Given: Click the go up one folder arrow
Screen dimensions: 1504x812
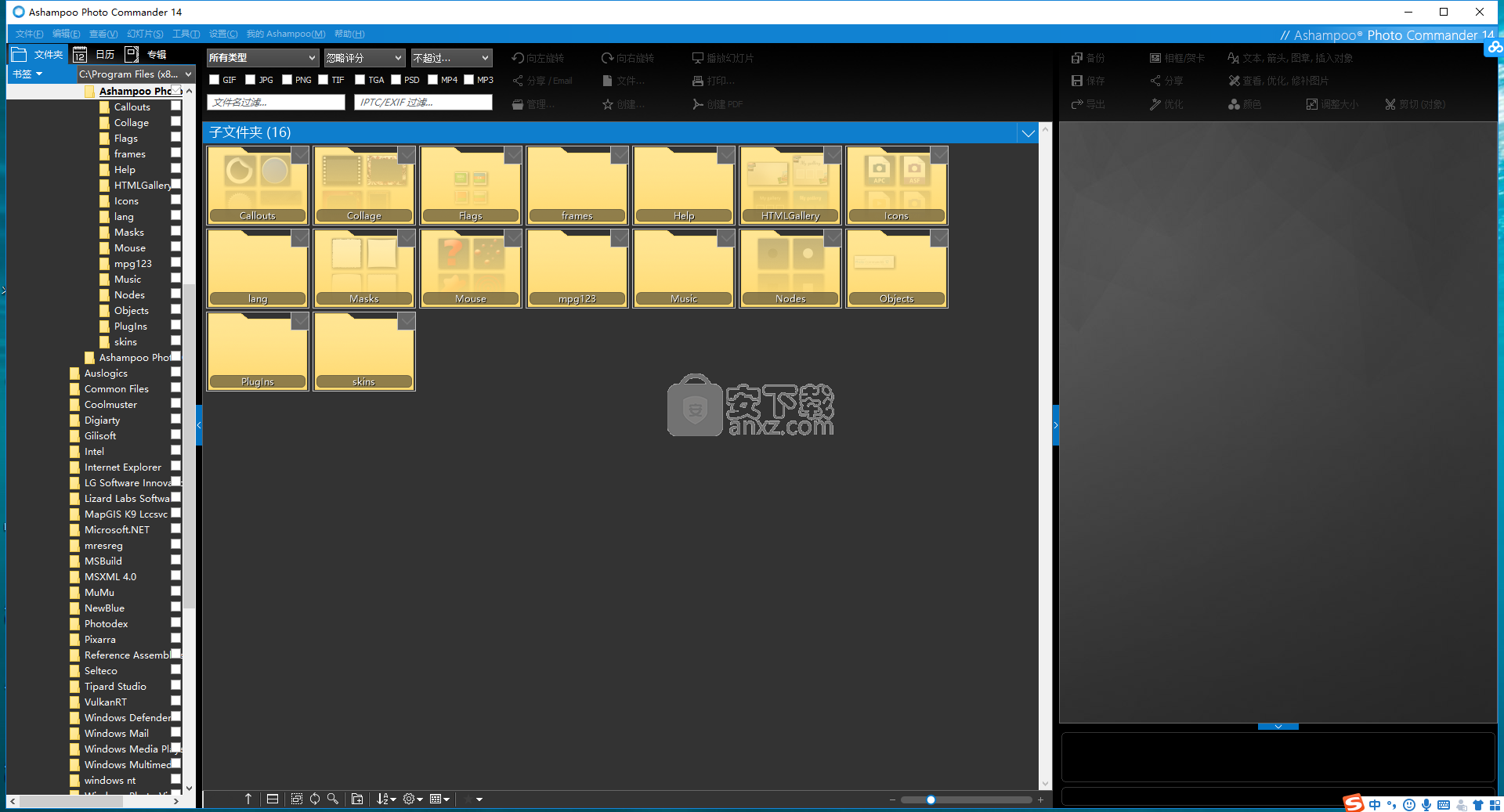Looking at the screenshot, I should coord(248,799).
